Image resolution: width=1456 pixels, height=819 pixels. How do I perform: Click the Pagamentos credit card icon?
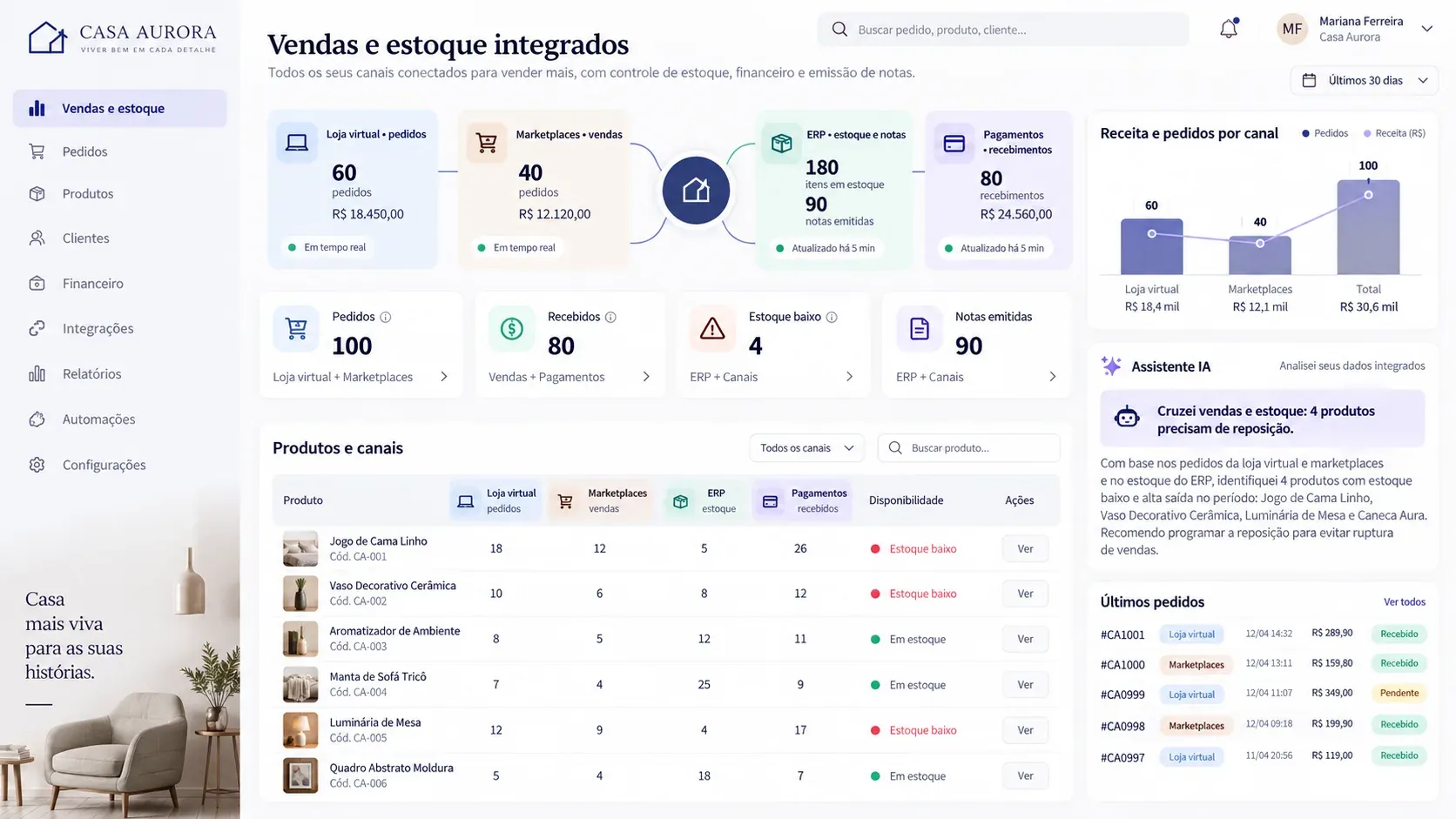[x=954, y=143]
